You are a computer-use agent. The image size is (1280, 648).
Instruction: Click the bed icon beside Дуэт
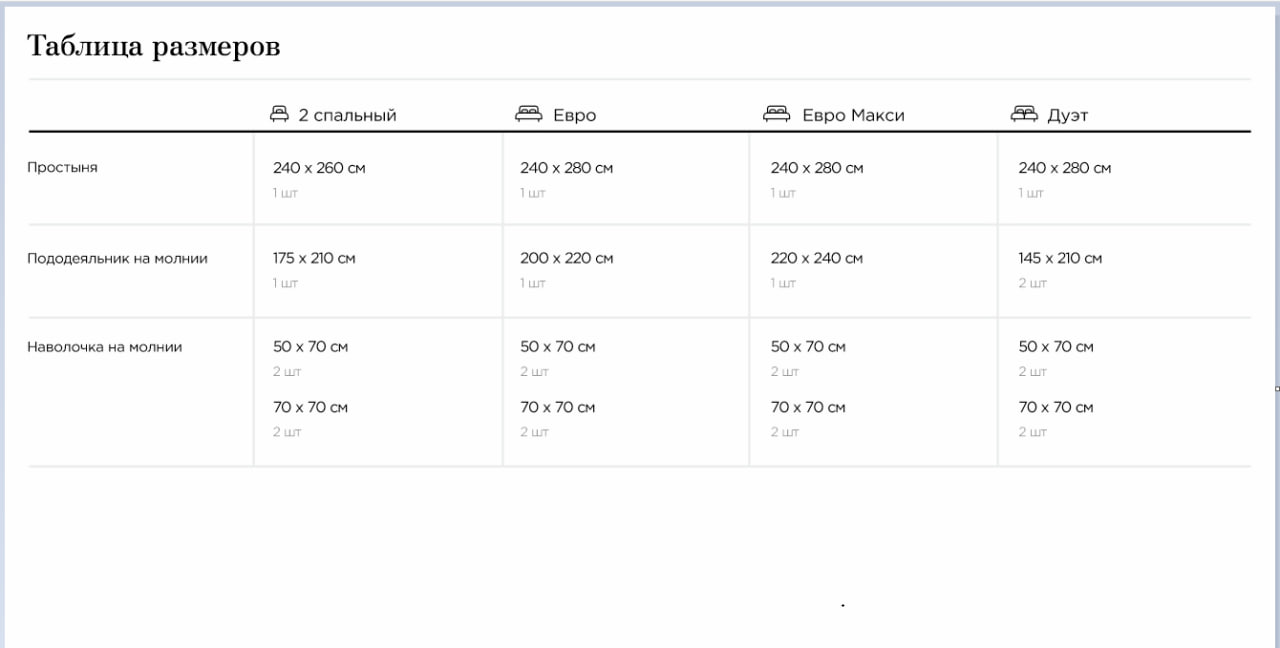(x=1024, y=114)
